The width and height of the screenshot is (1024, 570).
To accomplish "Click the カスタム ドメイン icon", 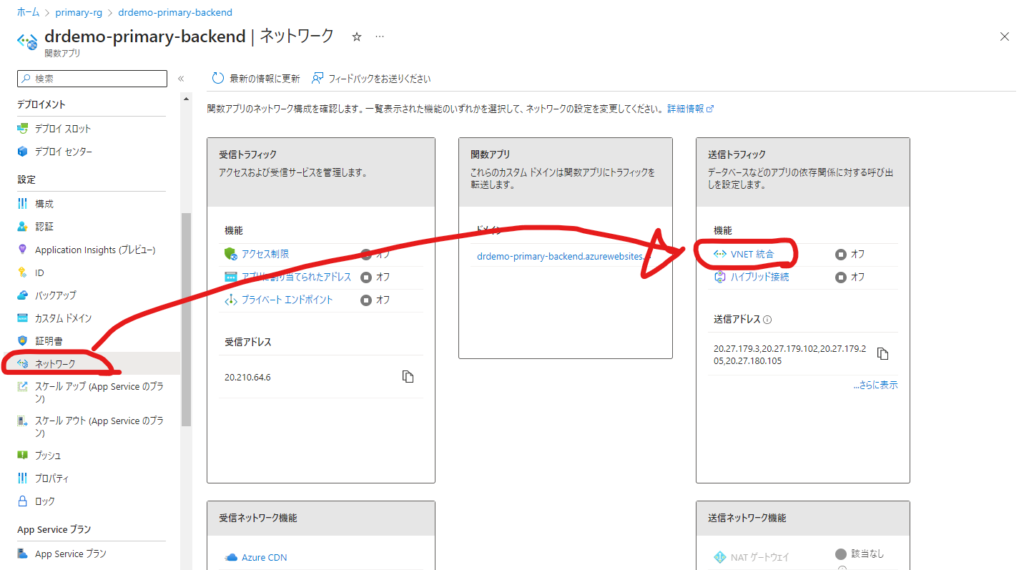I will [x=23, y=318].
